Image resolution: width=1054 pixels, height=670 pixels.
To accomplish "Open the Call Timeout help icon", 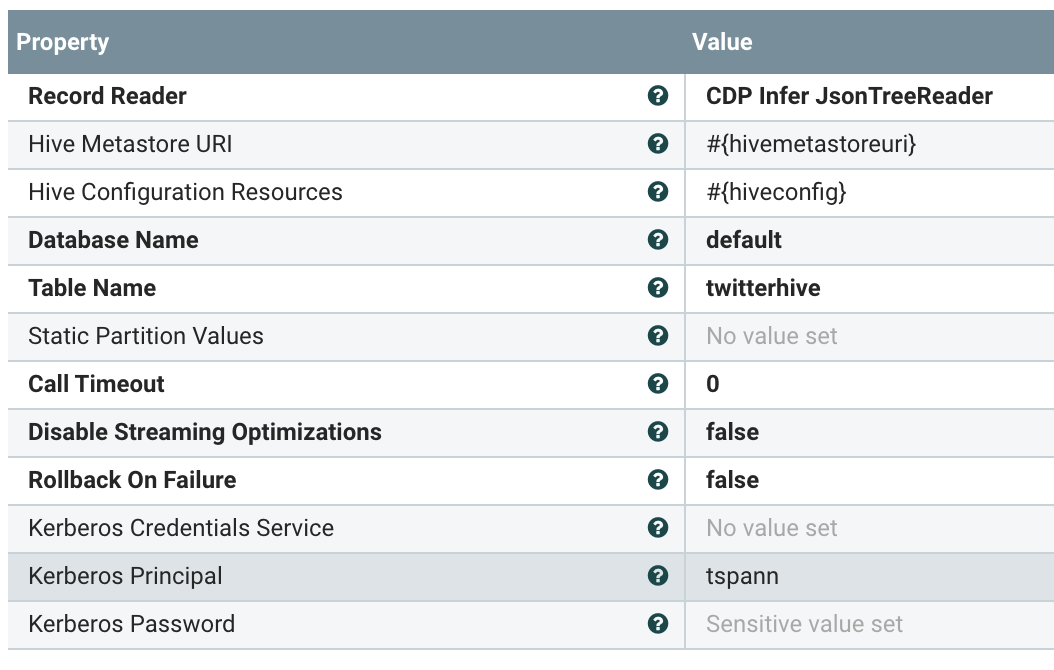I will point(657,384).
